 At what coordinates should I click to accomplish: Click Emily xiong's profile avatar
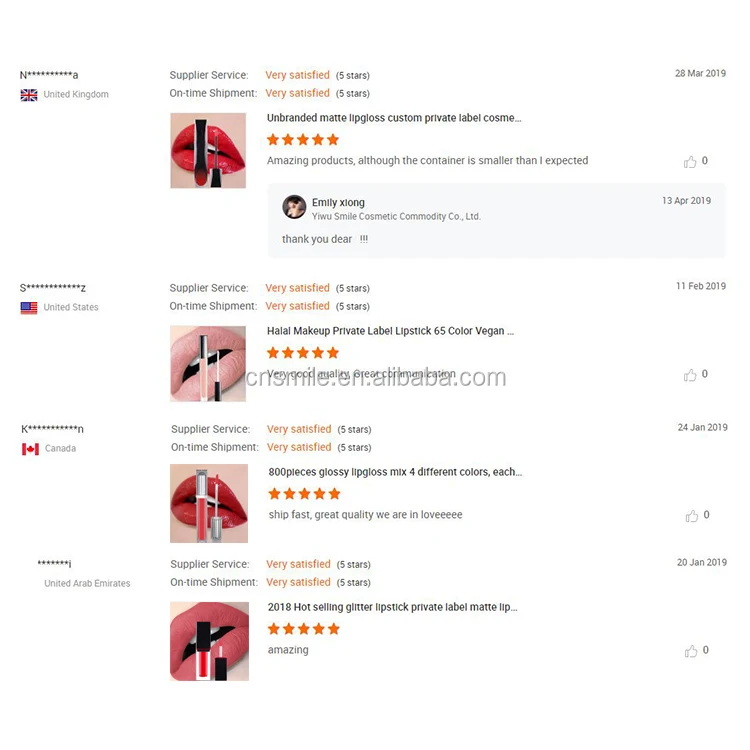pyautogui.click(x=294, y=207)
